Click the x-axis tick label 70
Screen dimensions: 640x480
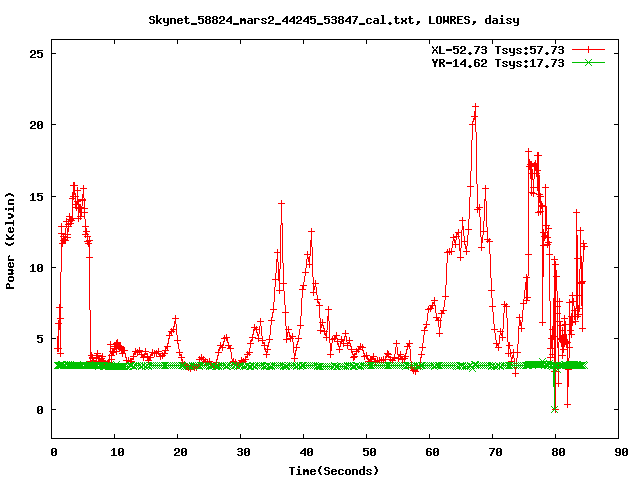tap(495, 452)
